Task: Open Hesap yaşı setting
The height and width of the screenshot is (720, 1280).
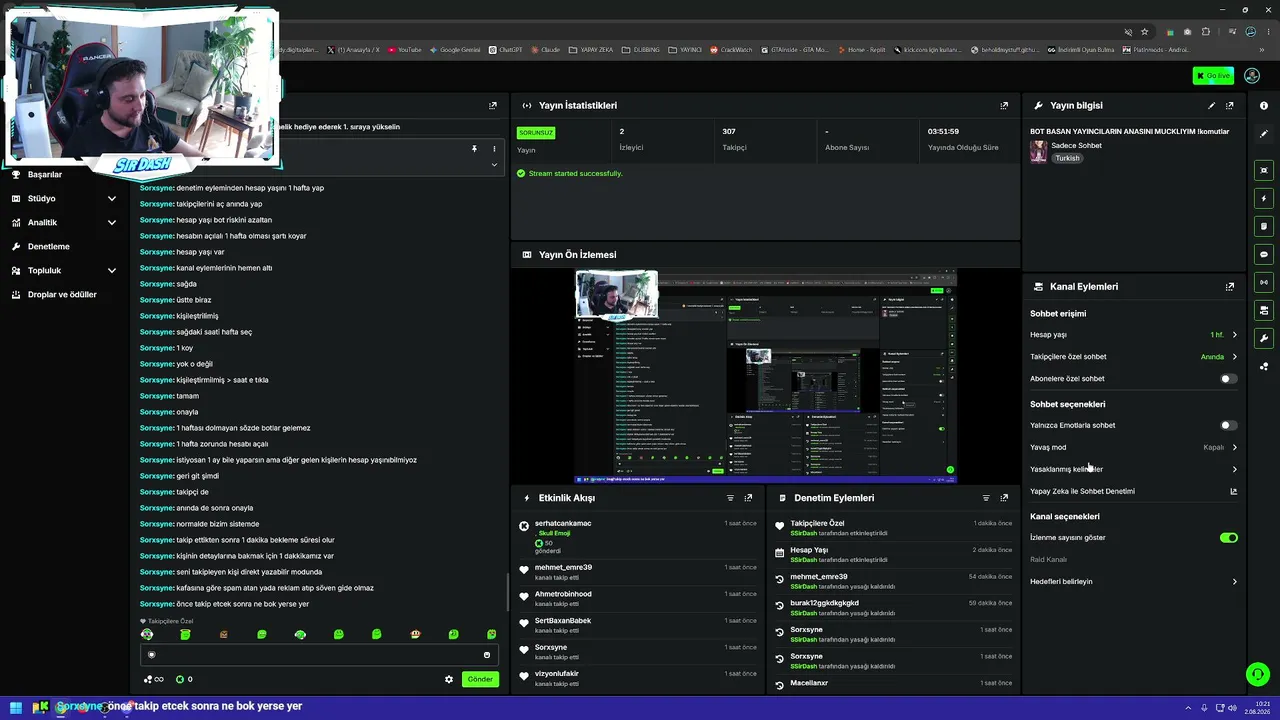Action: coord(1133,335)
